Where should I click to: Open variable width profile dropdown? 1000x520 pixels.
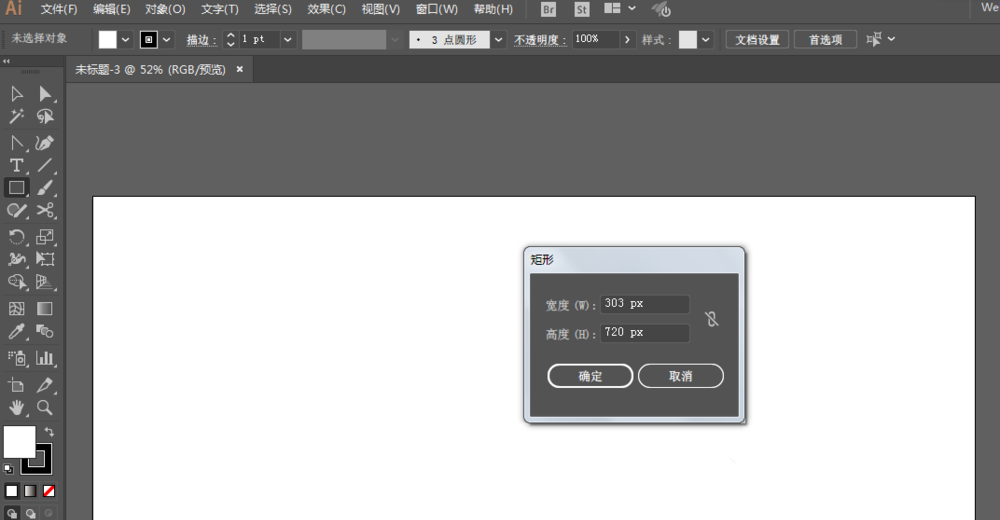click(395, 40)
